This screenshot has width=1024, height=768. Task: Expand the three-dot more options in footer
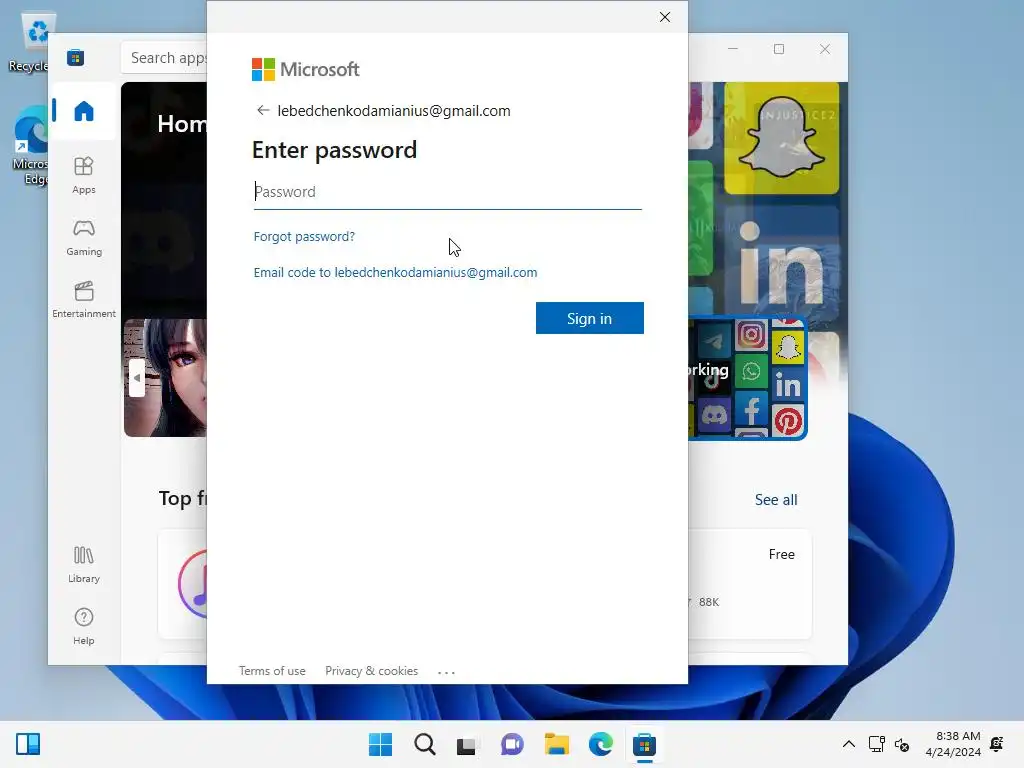(x=446, y=671)
